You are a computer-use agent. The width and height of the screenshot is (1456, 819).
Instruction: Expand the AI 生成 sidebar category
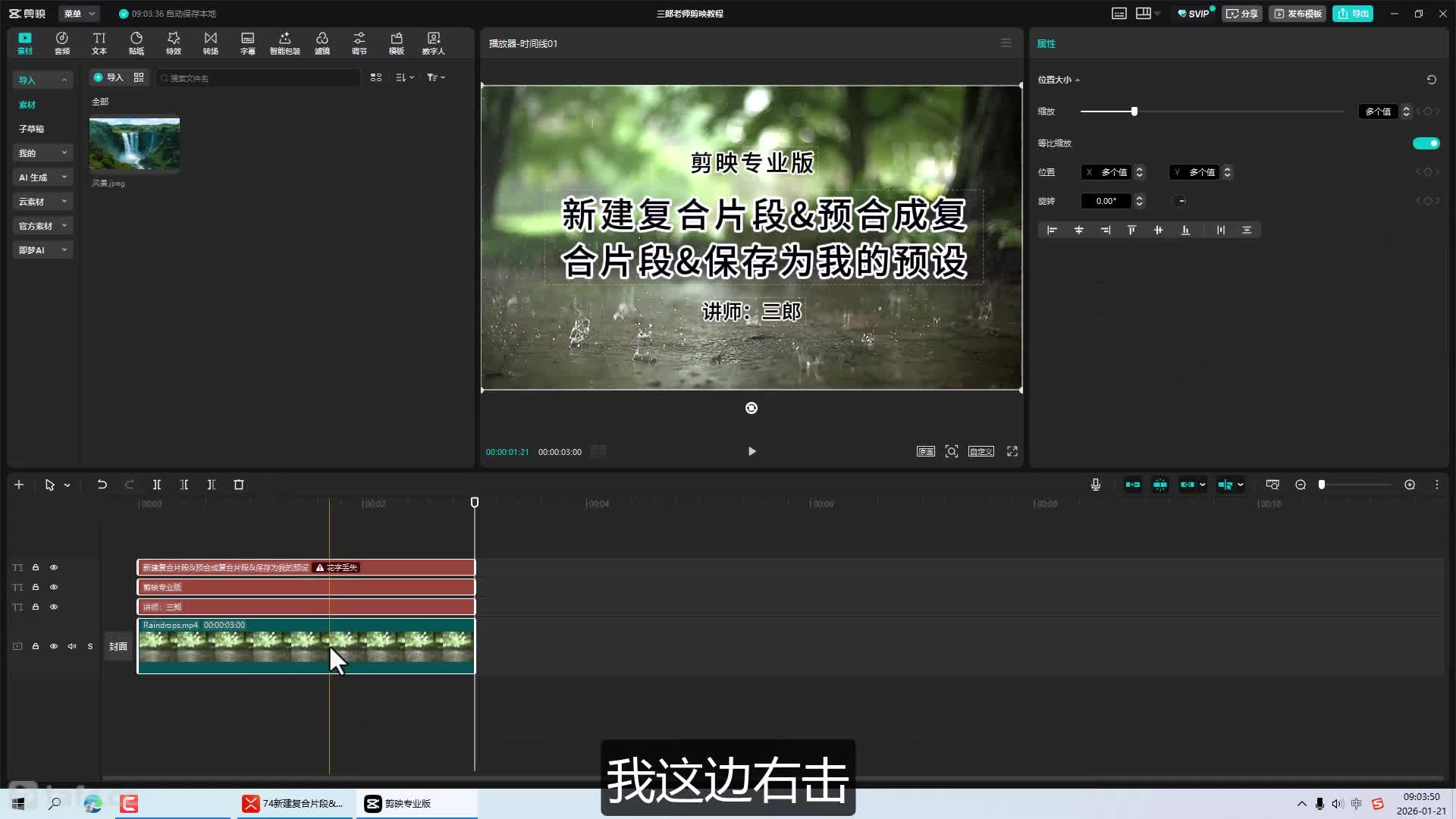point(42,177)
